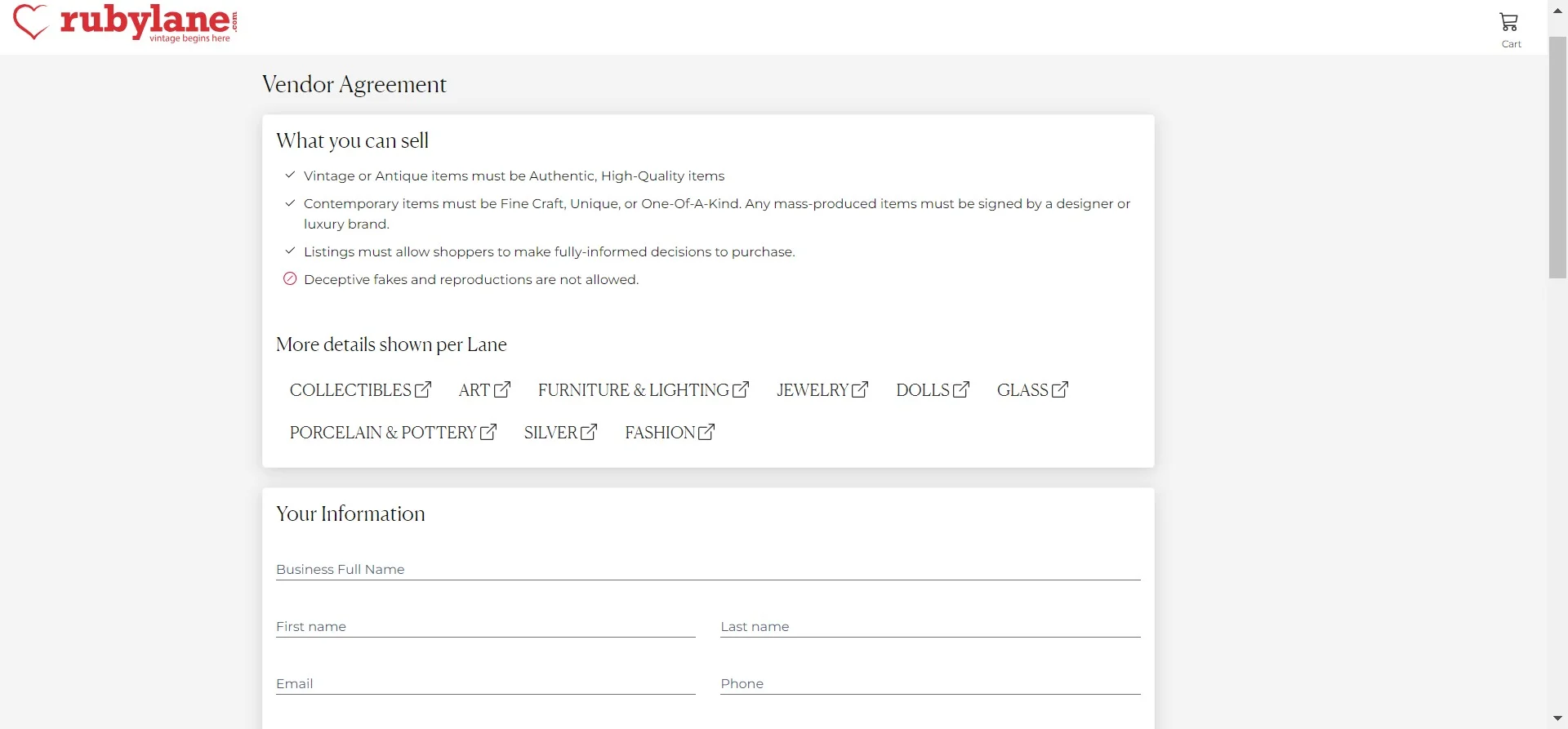Viewport: 1568px width, 729px height.
Task: Click the external-link icon beside ART
Action: pyautogui.click(x=502, y=389)
